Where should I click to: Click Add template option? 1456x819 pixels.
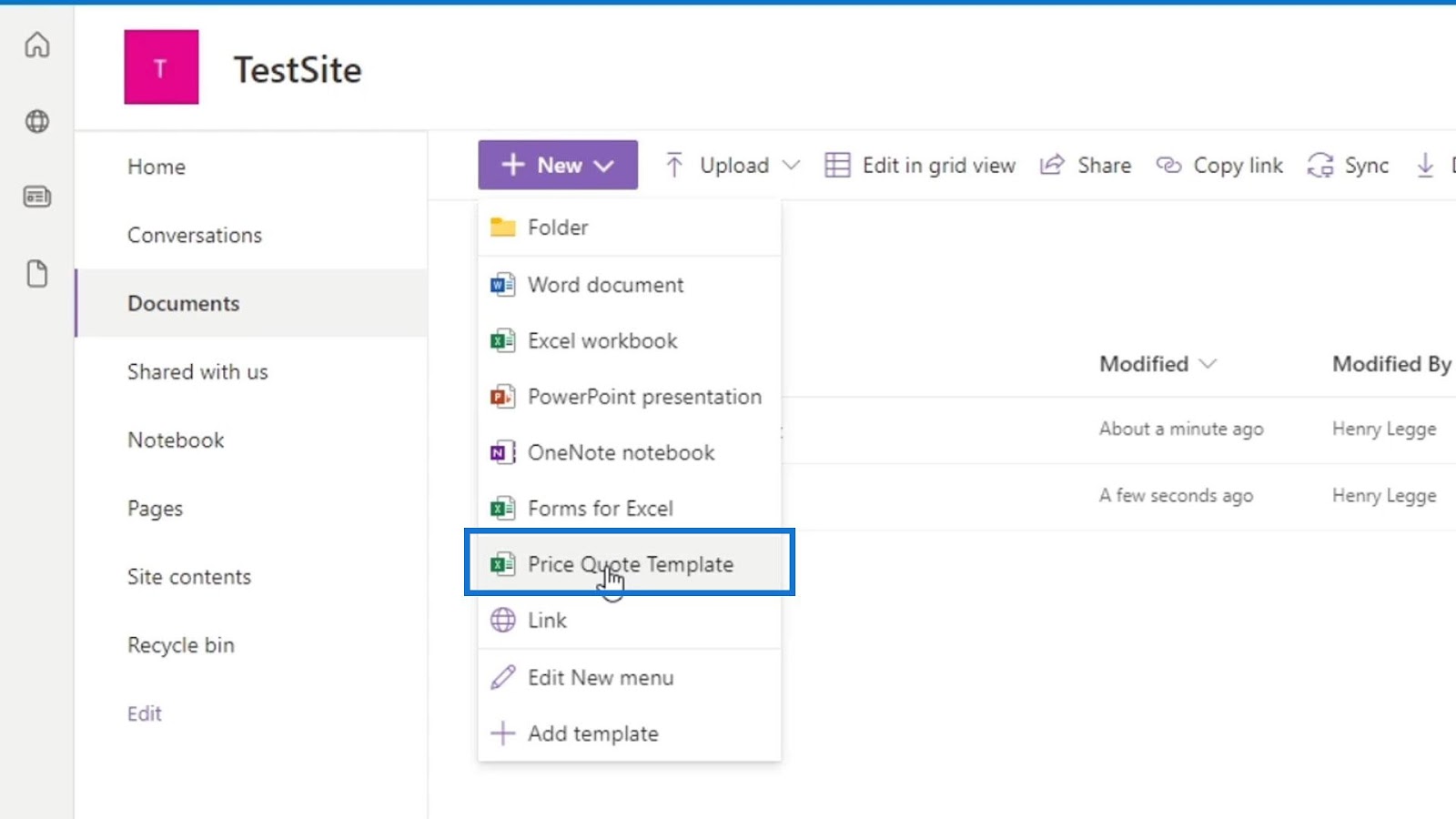click(592, 733)
